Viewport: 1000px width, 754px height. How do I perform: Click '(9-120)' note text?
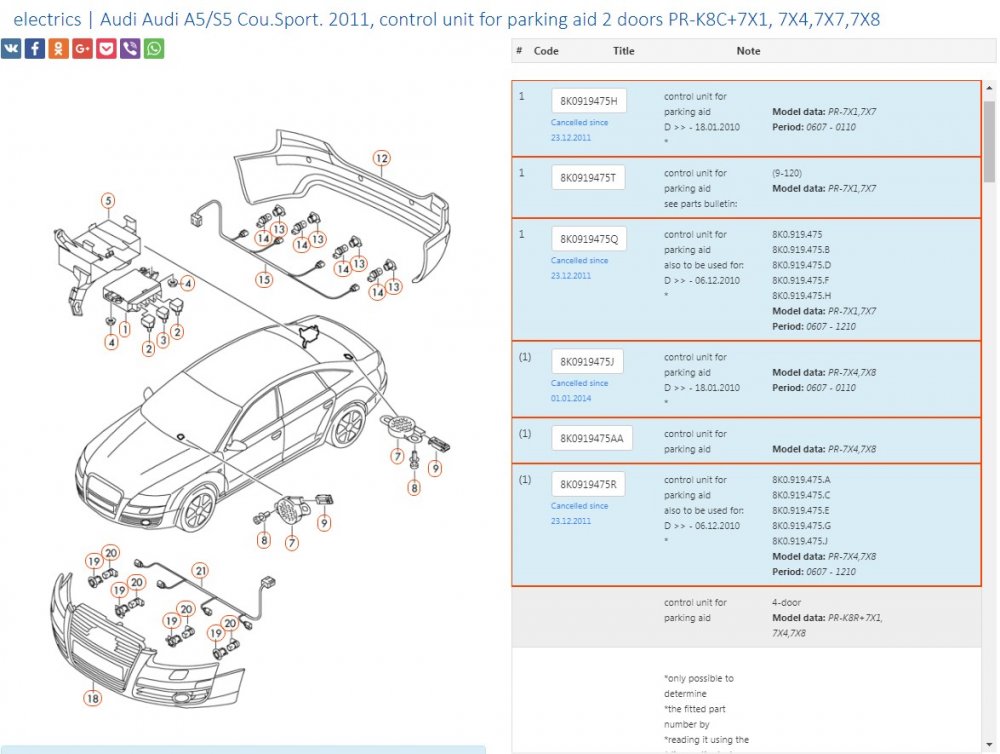(786, 173)
